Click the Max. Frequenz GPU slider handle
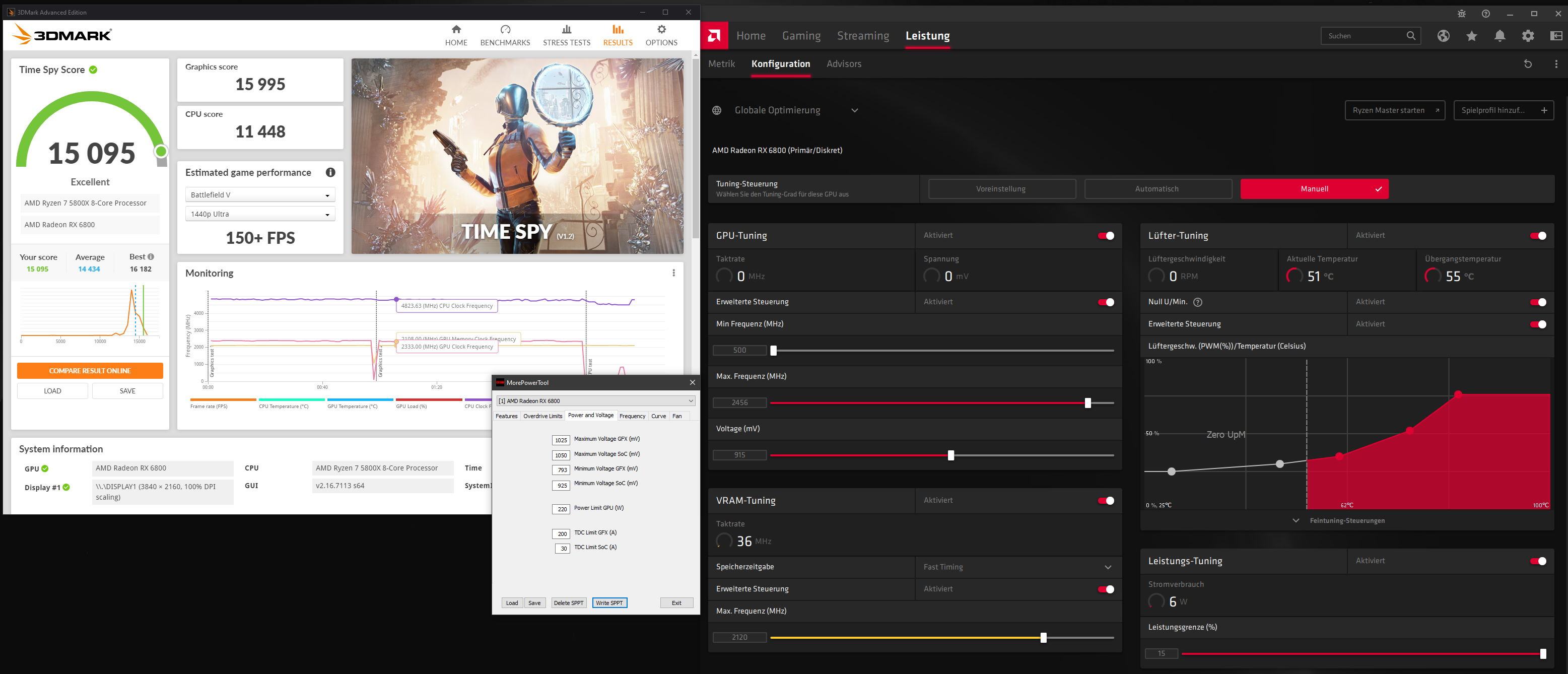 (1088, 402)
